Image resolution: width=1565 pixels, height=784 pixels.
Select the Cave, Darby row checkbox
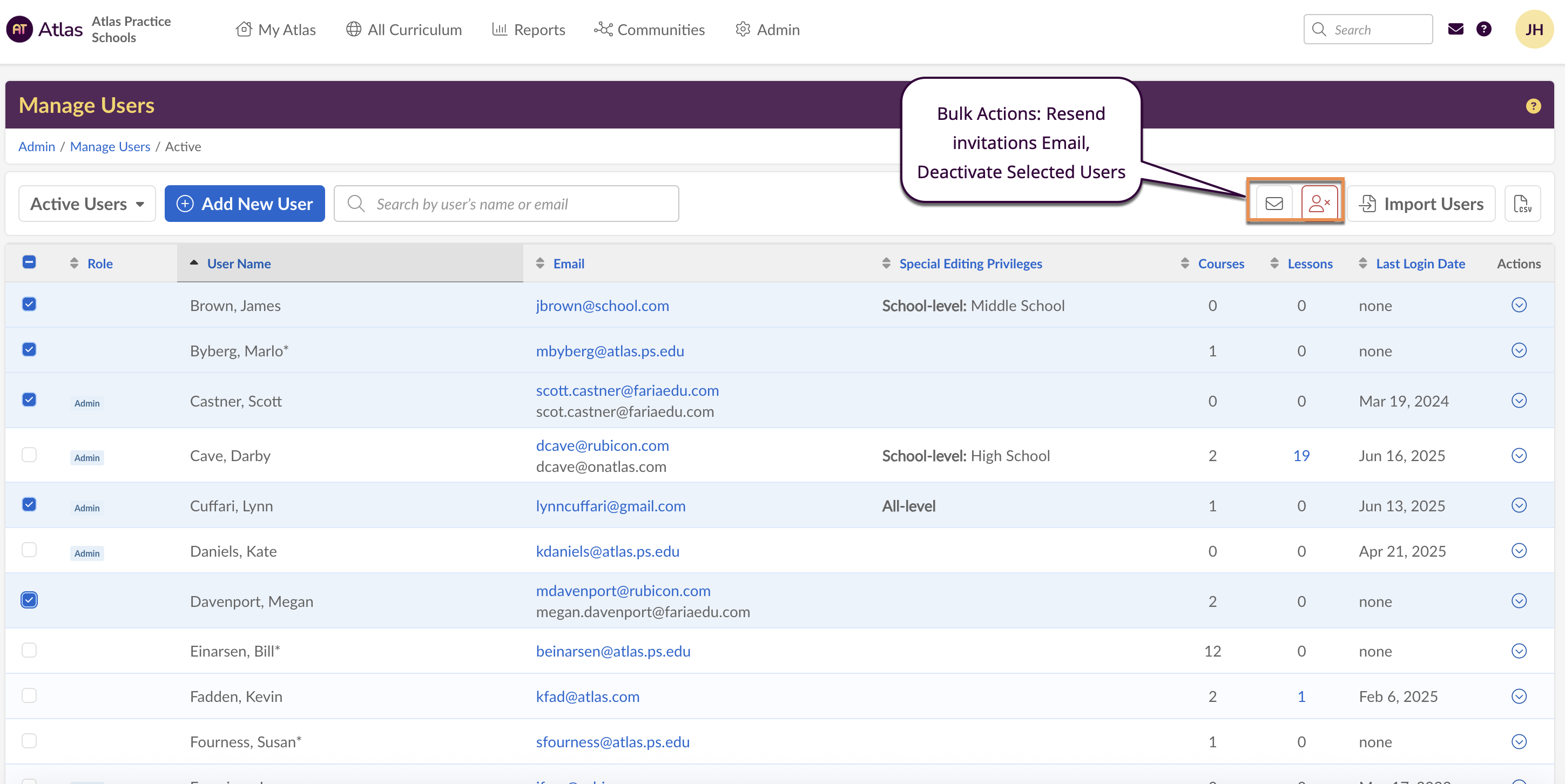(x=29, y=455)
